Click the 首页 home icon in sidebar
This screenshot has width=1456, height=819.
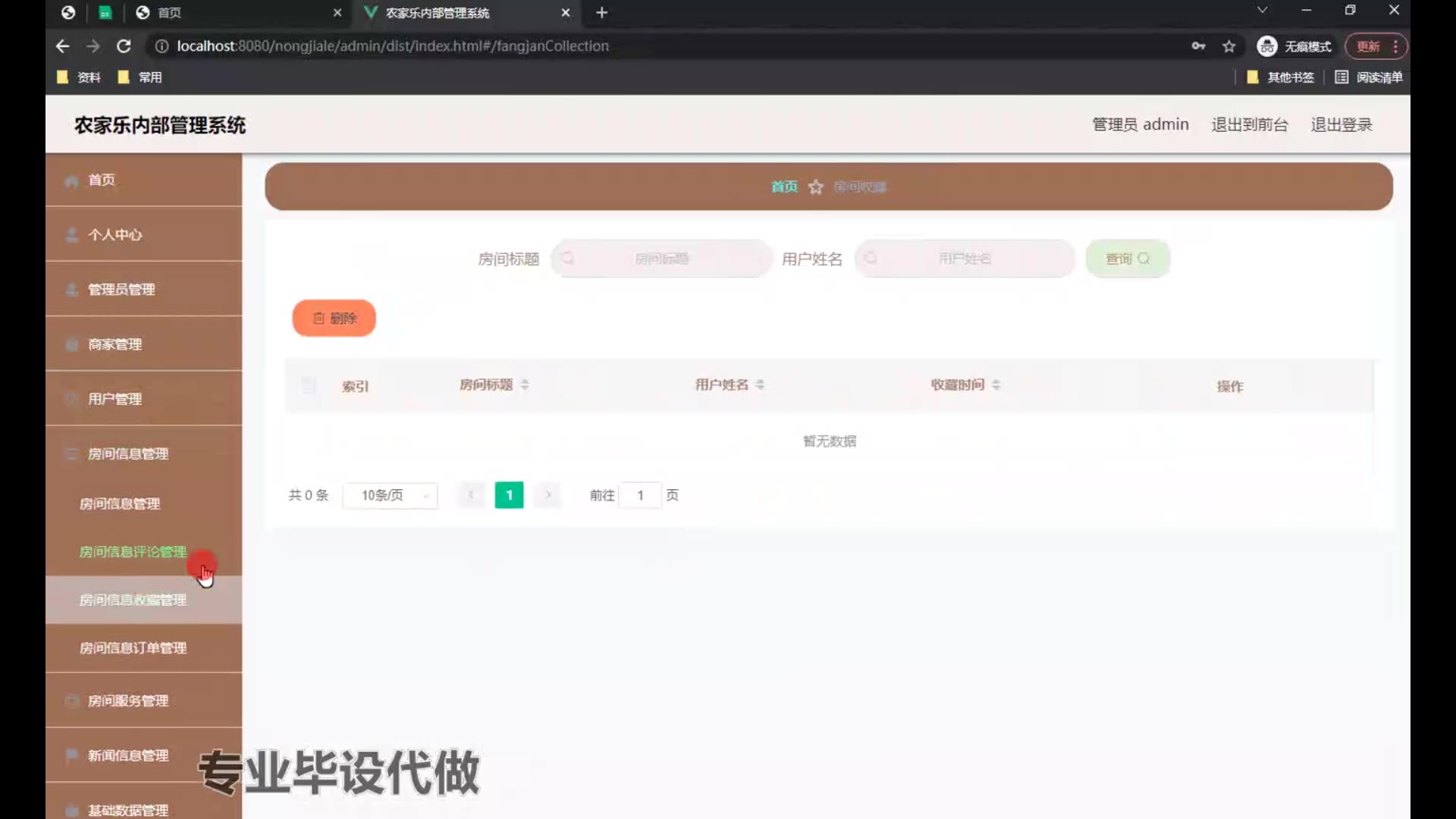72,181
